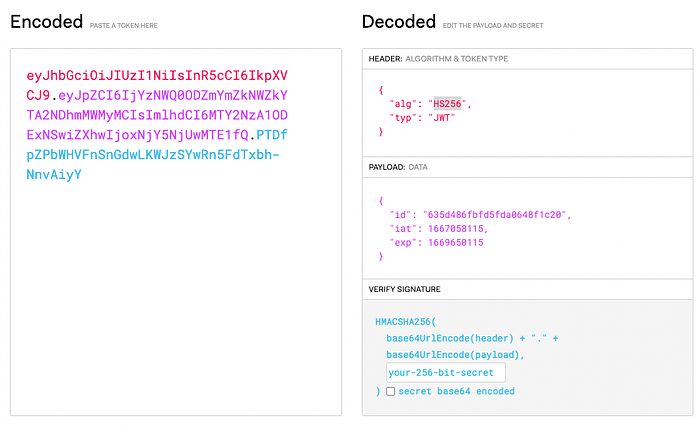The height and width of the screenshot is (426, 700).
Task: Enable the secret base64 encoded checkbox
Action: coord(391,392)
